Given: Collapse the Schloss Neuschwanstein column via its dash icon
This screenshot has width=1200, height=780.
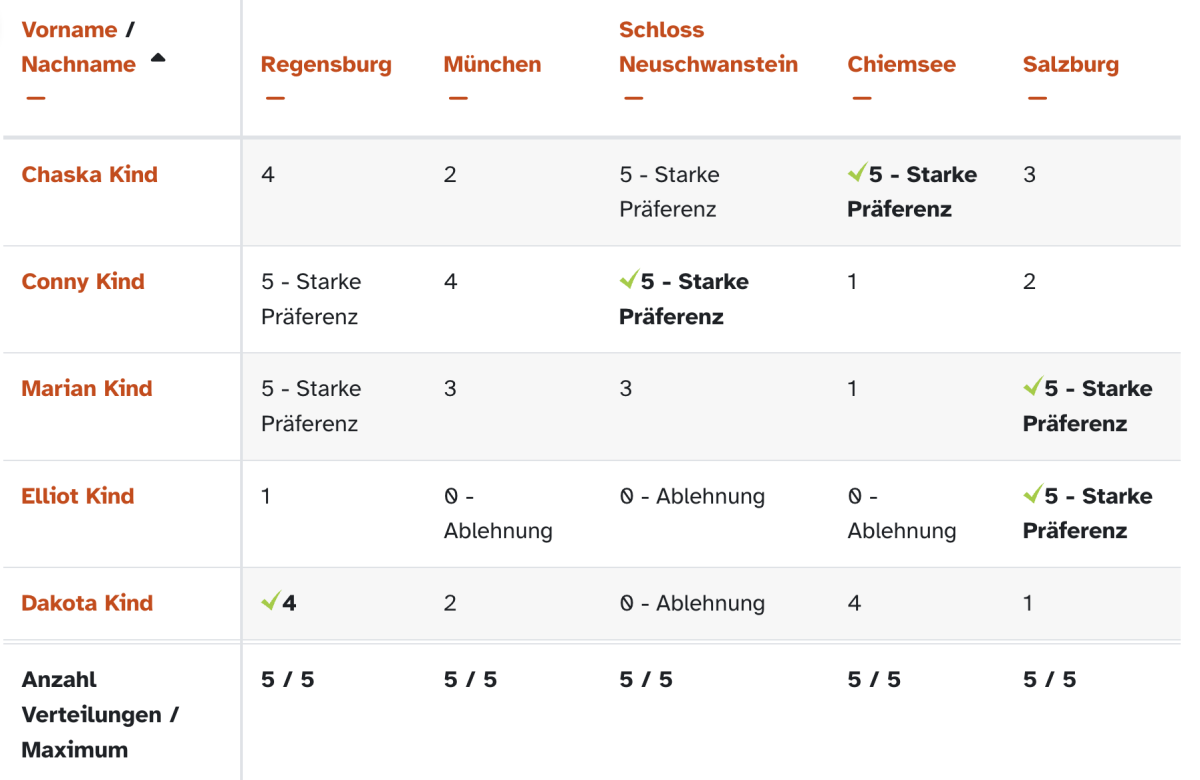Looking at the screenshot, I should pos(633,98).
